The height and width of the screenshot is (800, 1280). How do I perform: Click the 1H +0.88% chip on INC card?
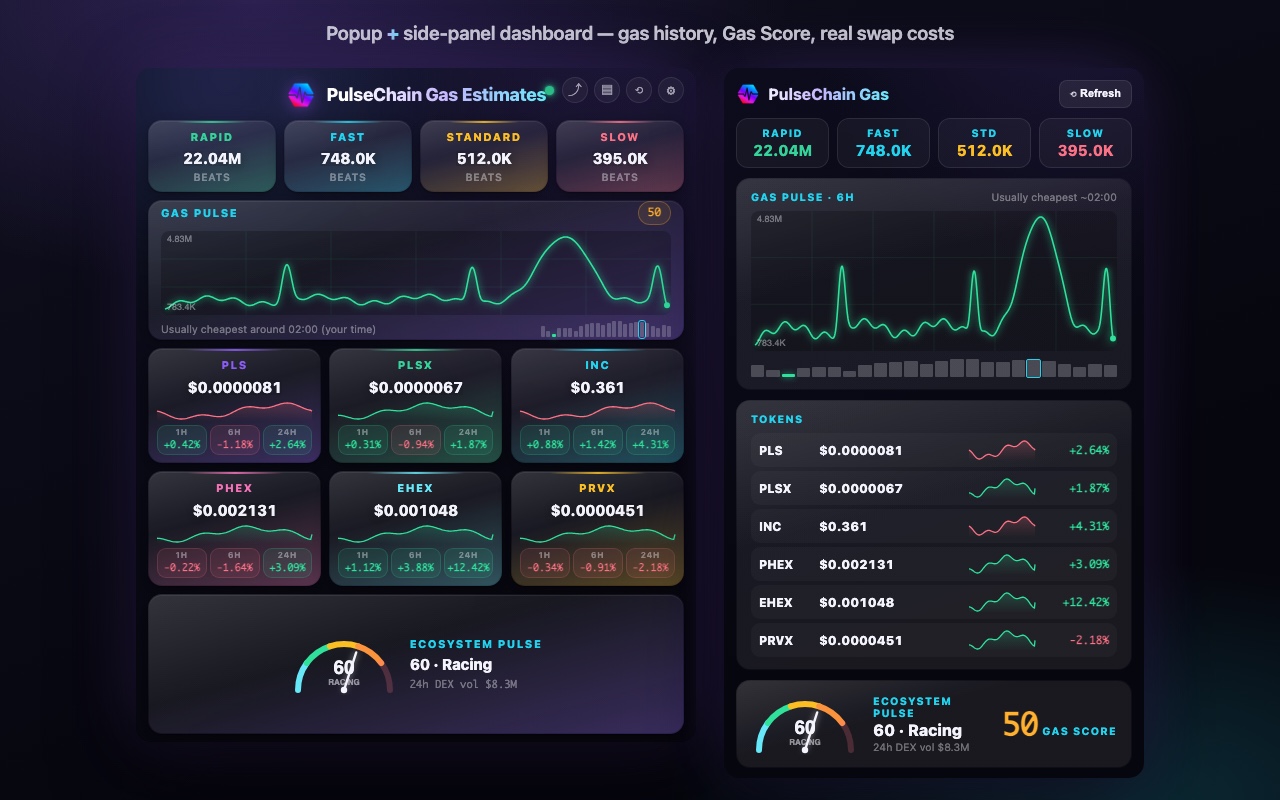tap(543, 439)
